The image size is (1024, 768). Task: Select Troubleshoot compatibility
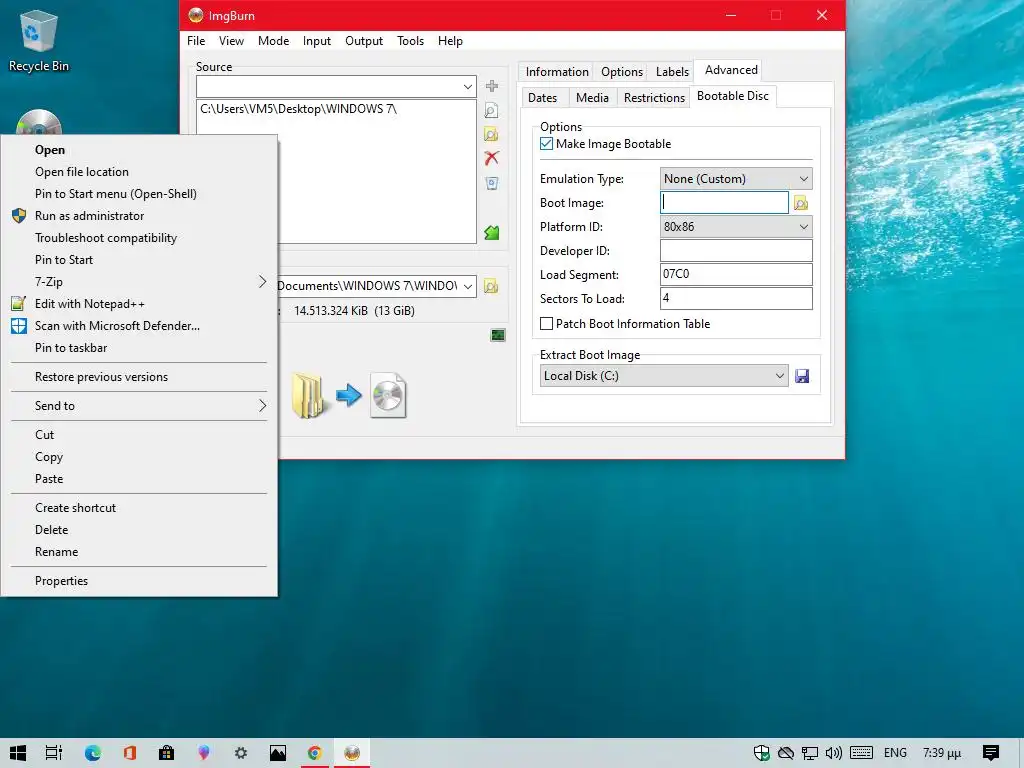tap(139, 238)
